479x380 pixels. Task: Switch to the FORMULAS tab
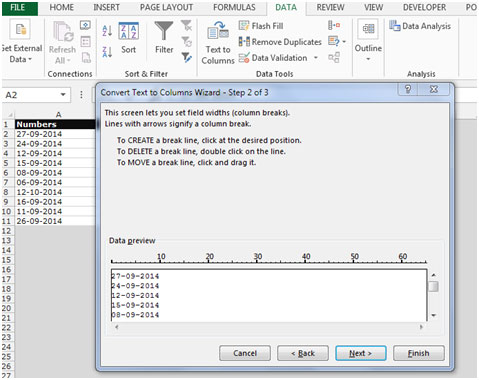coord(234,7)
